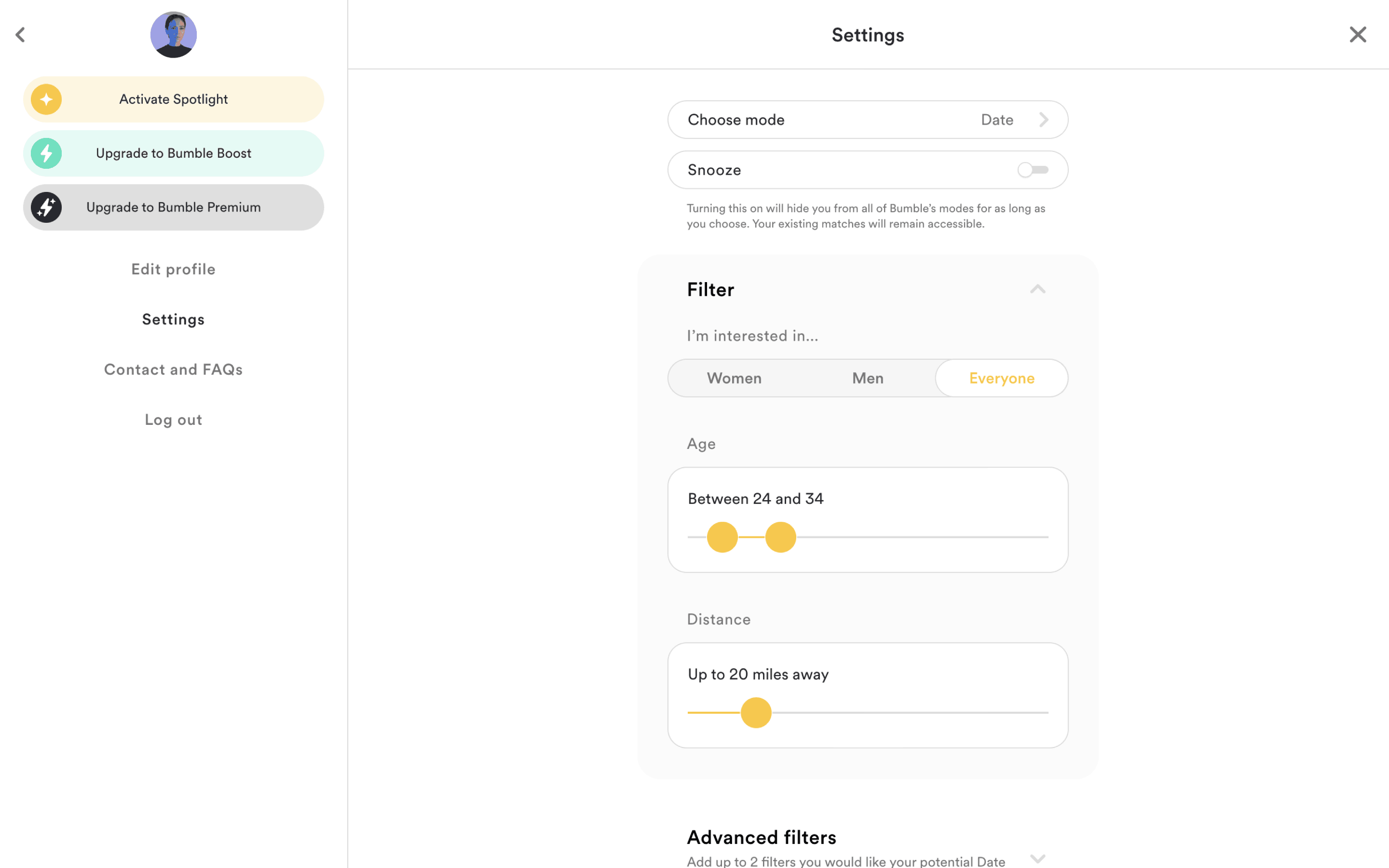The image size is (1389, 868).
Task: Open the Choose mode Date selector
Action: (x=867, y=120)
